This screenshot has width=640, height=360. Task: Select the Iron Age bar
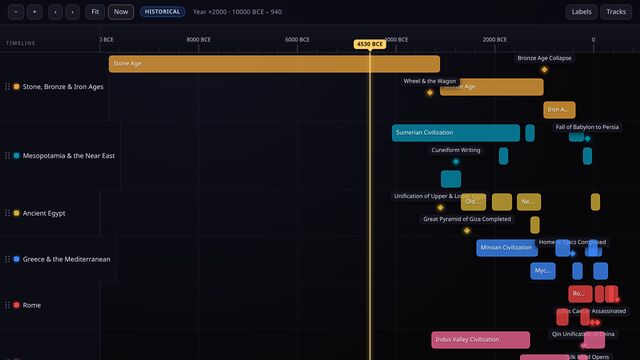tap(559, 110)
